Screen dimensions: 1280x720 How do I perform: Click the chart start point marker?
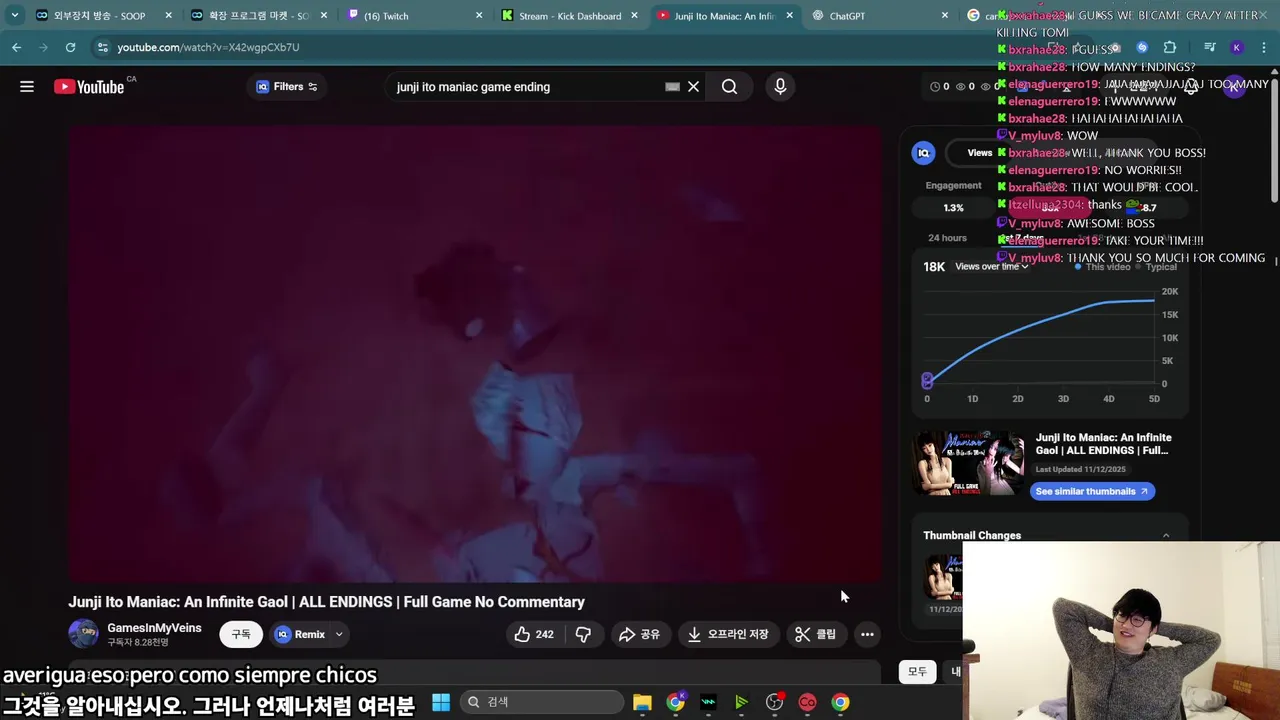coord(927,381)
